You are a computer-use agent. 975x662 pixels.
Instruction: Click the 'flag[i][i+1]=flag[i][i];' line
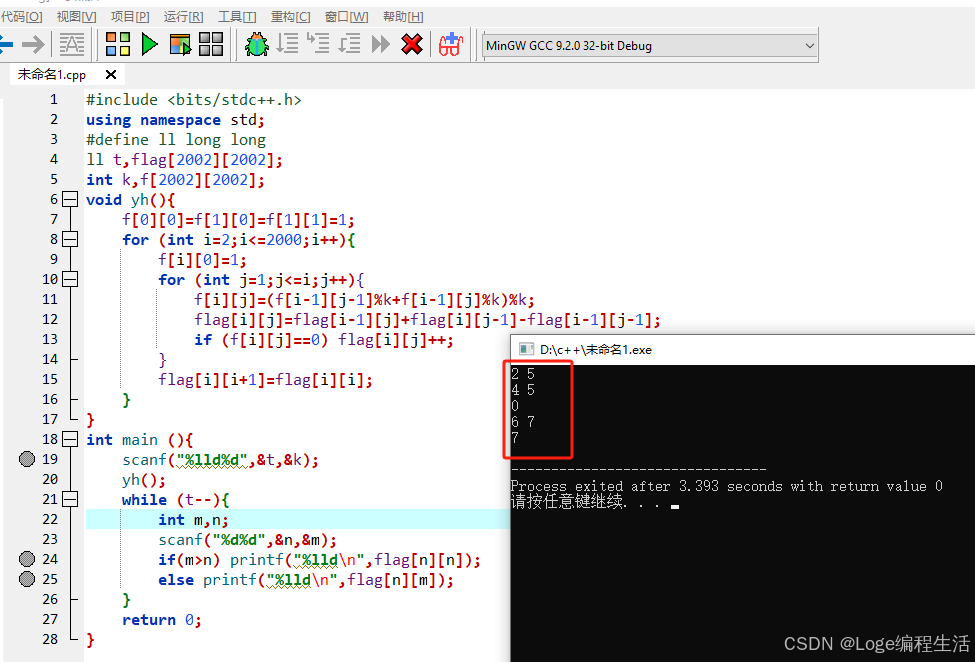[266, 379]
